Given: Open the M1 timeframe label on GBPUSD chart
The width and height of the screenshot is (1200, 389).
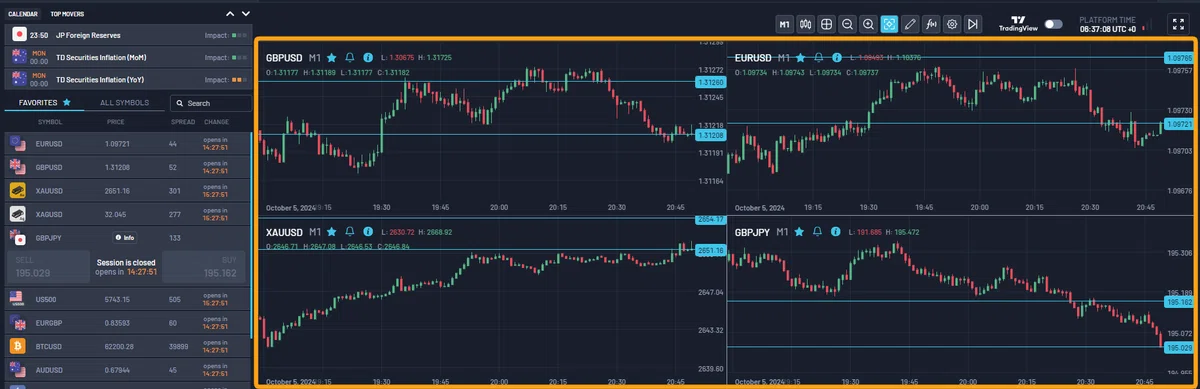Looking at the screenshot, I should [315, 58].
